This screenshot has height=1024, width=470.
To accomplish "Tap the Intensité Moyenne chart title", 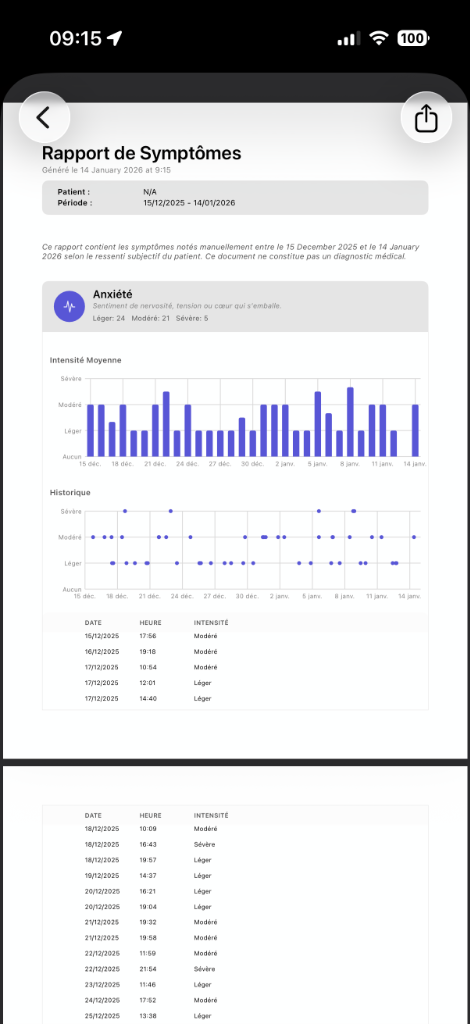I will point(86,360).
